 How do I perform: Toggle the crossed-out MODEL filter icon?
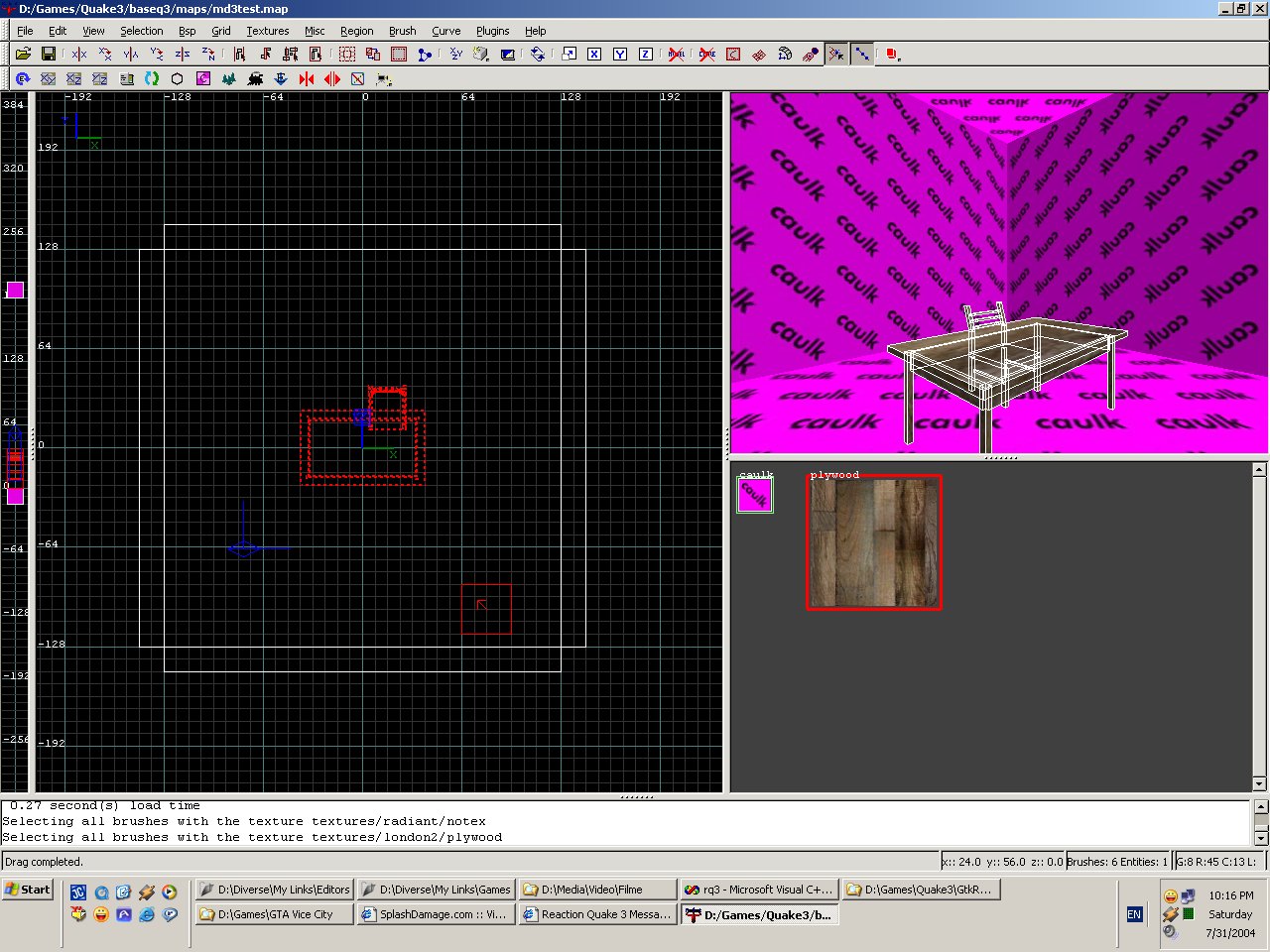click(677, 55)
